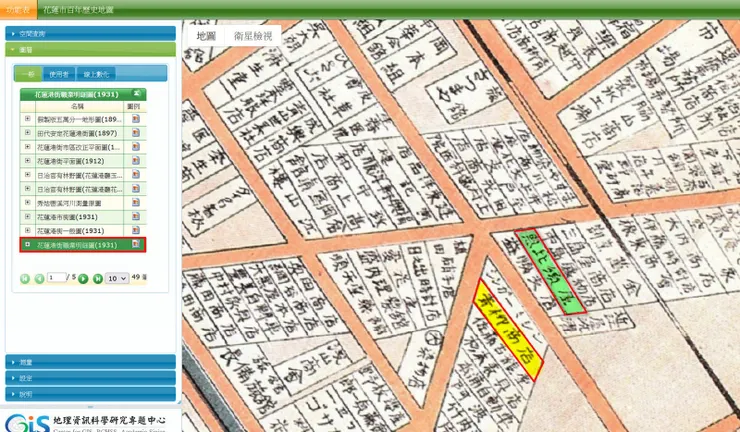Viewport: 740px width, 432px height.
Task: Switch to the 線上數化 tab
Action: 96,74
